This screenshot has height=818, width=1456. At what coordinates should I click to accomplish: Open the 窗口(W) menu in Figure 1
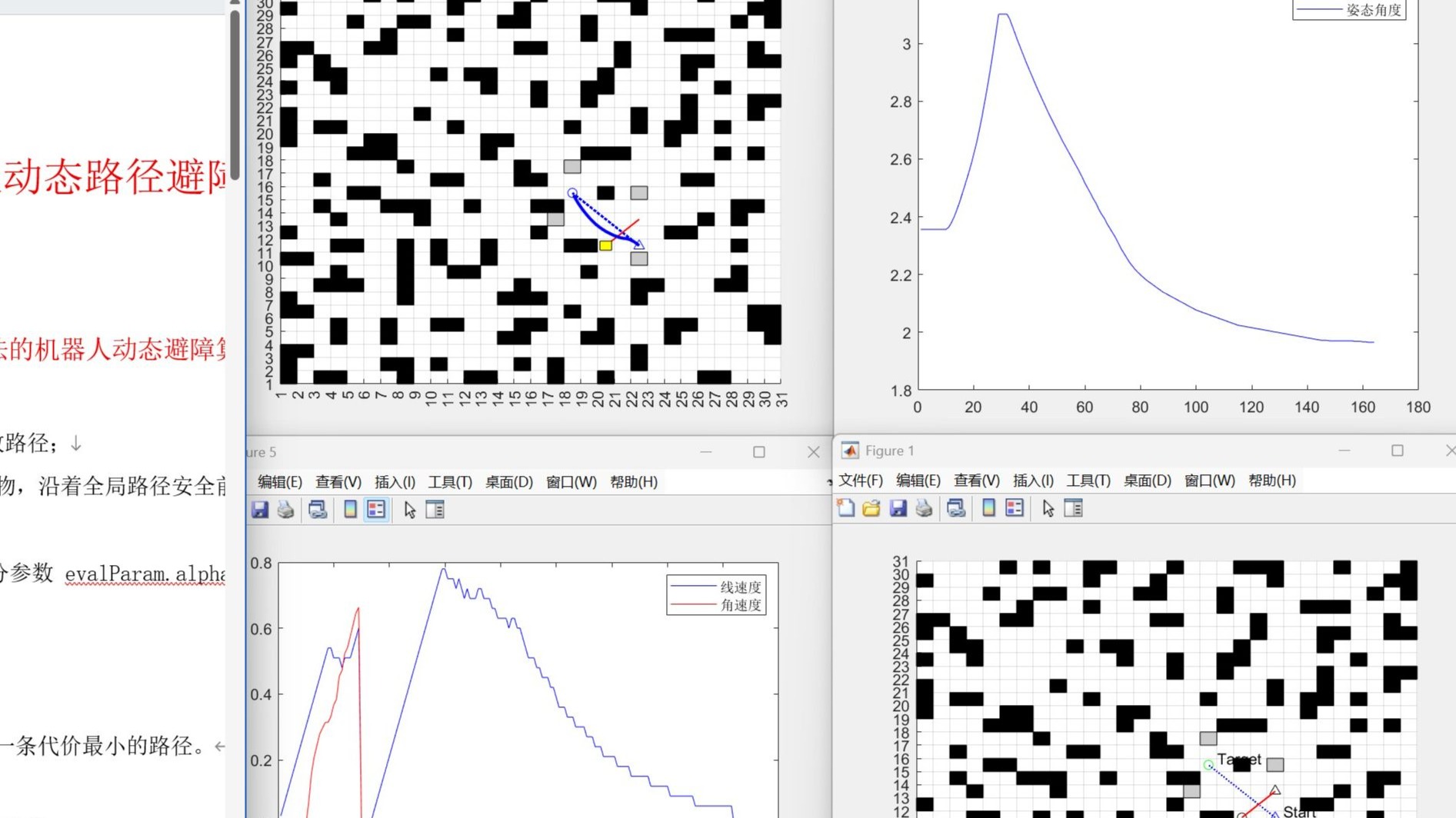click(1210, 480)
